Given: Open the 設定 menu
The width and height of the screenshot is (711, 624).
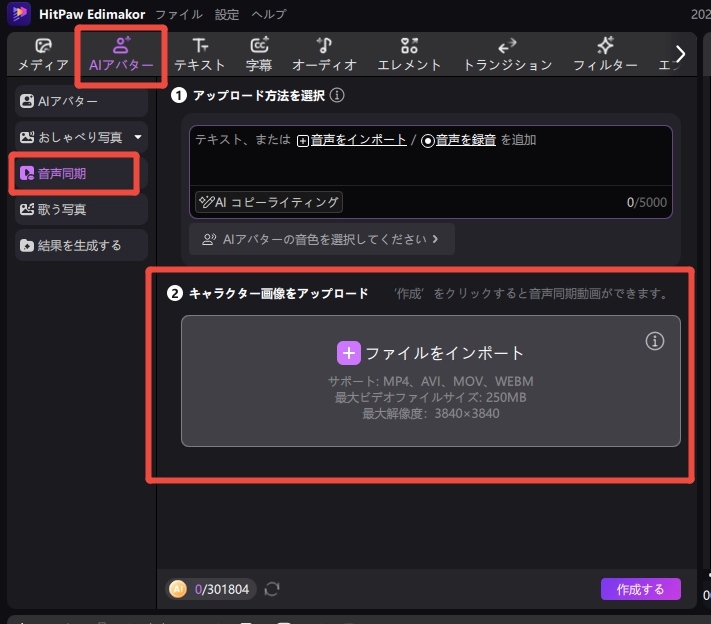Looking at the screenshot, I should click(x=227, y=15).
